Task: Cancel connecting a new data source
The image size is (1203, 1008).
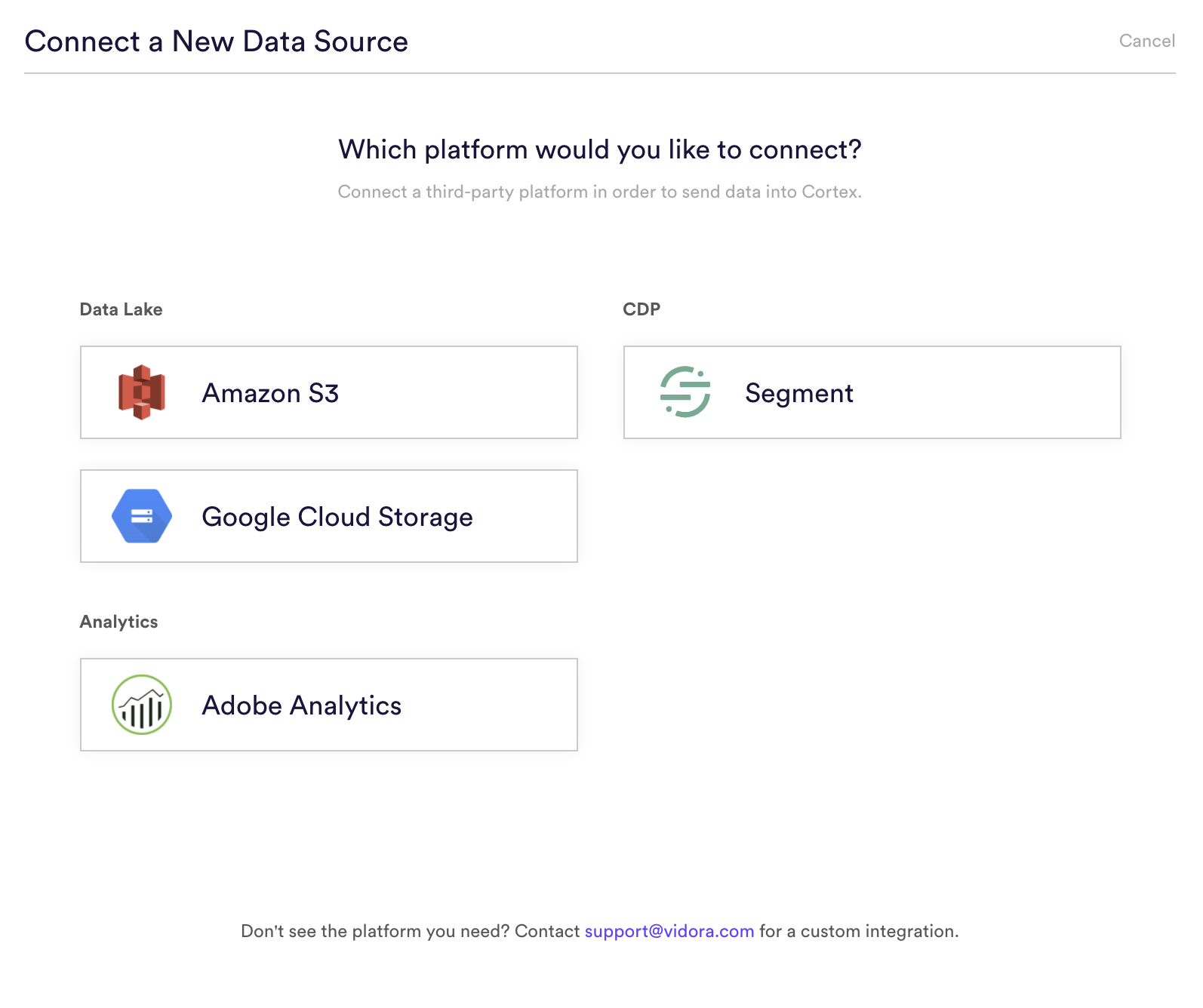Action: tap(1147, 41)
